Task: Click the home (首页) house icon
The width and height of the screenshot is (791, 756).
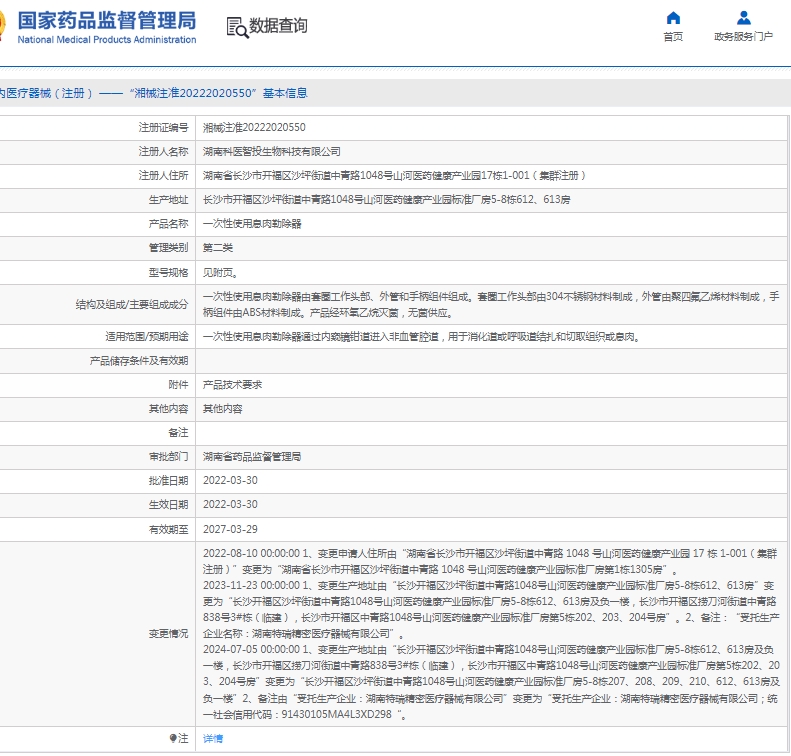Action: click(673, 18)
